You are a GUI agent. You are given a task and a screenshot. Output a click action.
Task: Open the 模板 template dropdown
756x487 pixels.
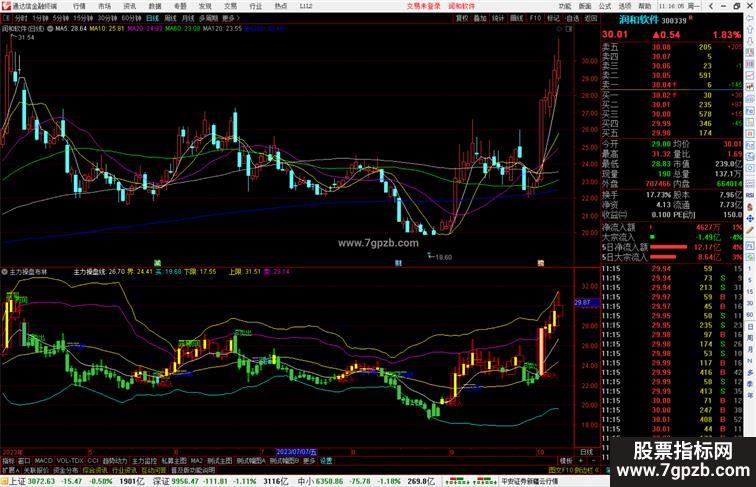click(x=565, y=461)
